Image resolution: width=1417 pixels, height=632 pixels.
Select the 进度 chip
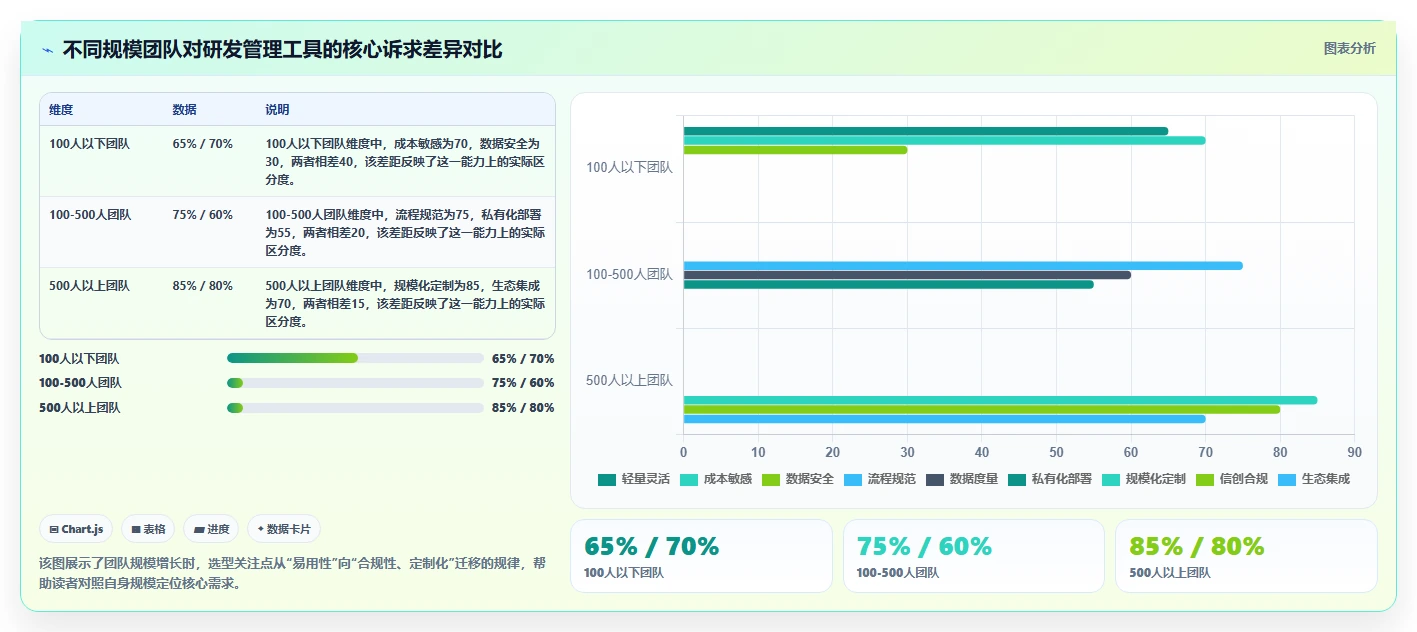(x=211, y=529)
